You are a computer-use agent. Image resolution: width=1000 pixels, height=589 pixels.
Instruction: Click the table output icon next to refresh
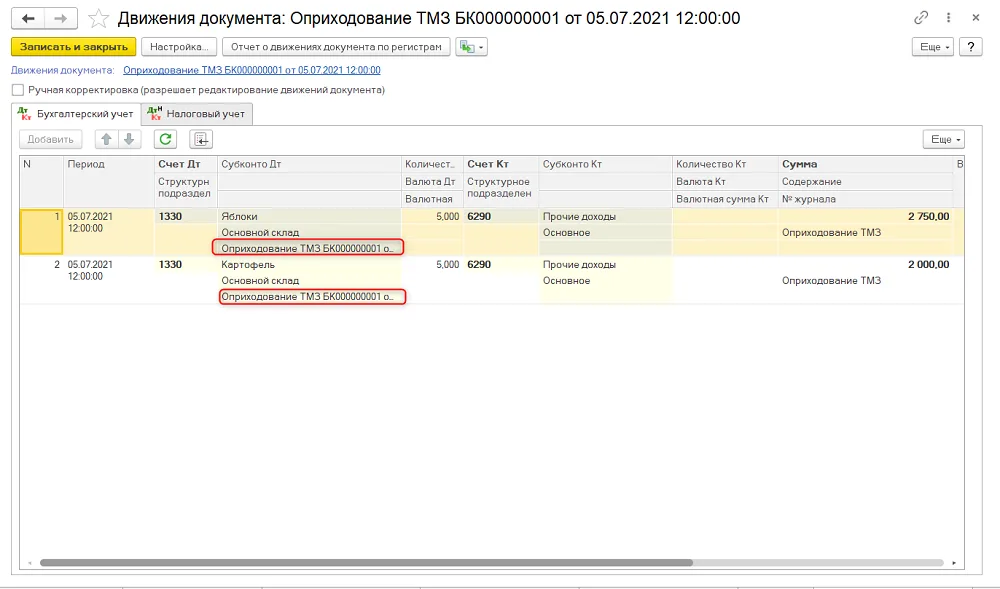tap(201, 140)
